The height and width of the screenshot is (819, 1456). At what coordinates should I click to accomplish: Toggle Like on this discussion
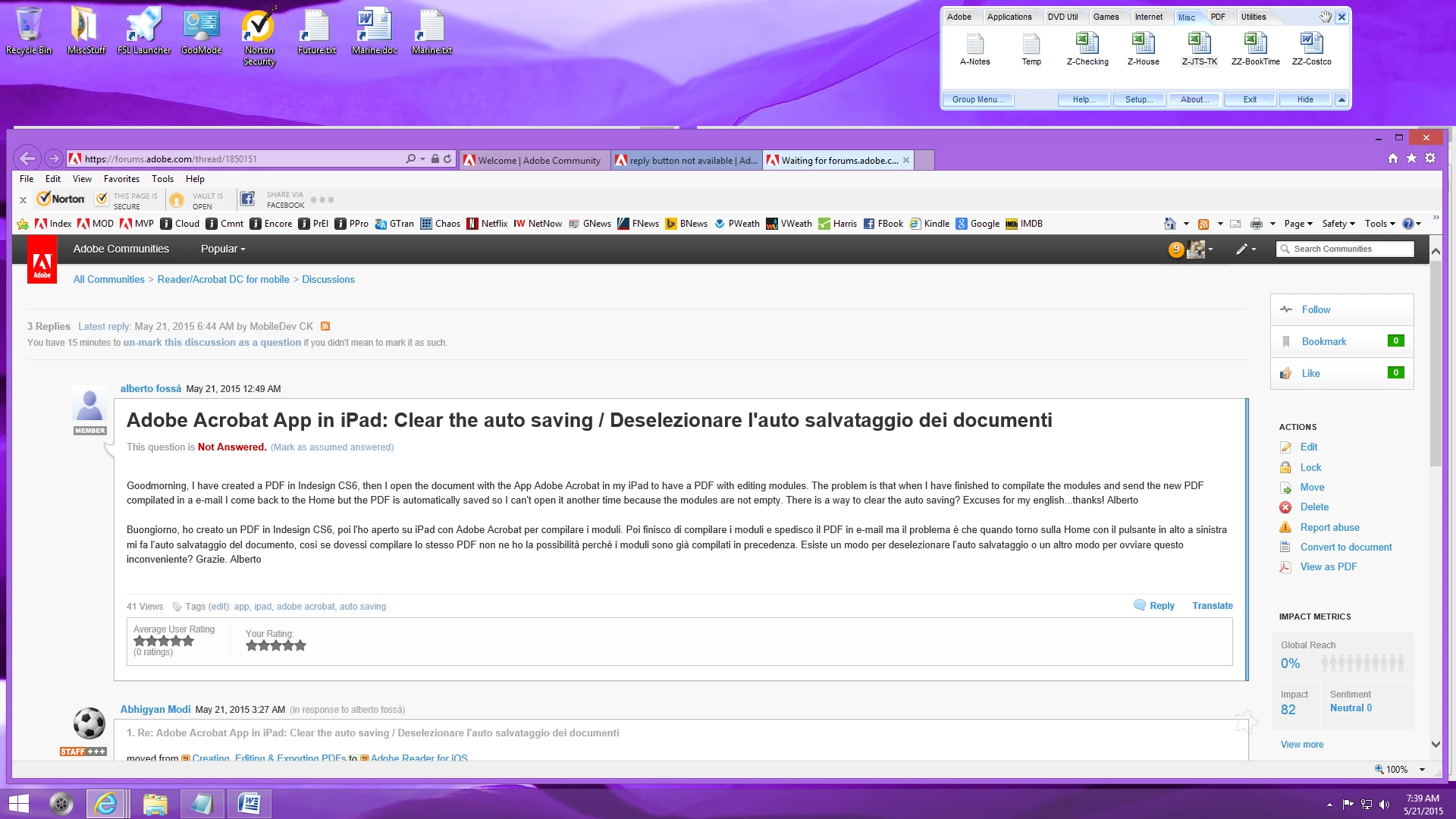[1310, 373]
